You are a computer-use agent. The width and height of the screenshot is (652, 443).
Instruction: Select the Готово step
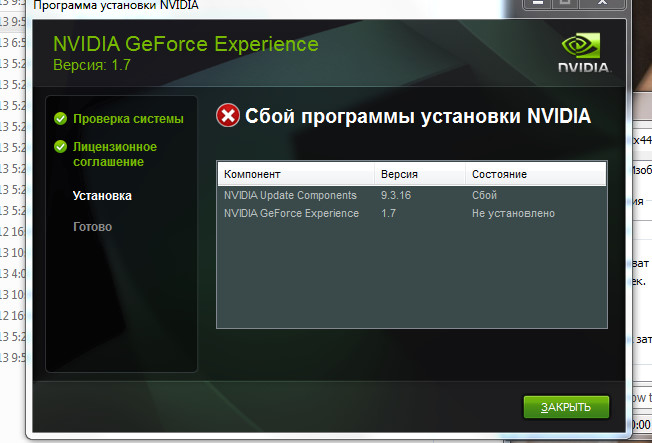[x=92, y=227]
